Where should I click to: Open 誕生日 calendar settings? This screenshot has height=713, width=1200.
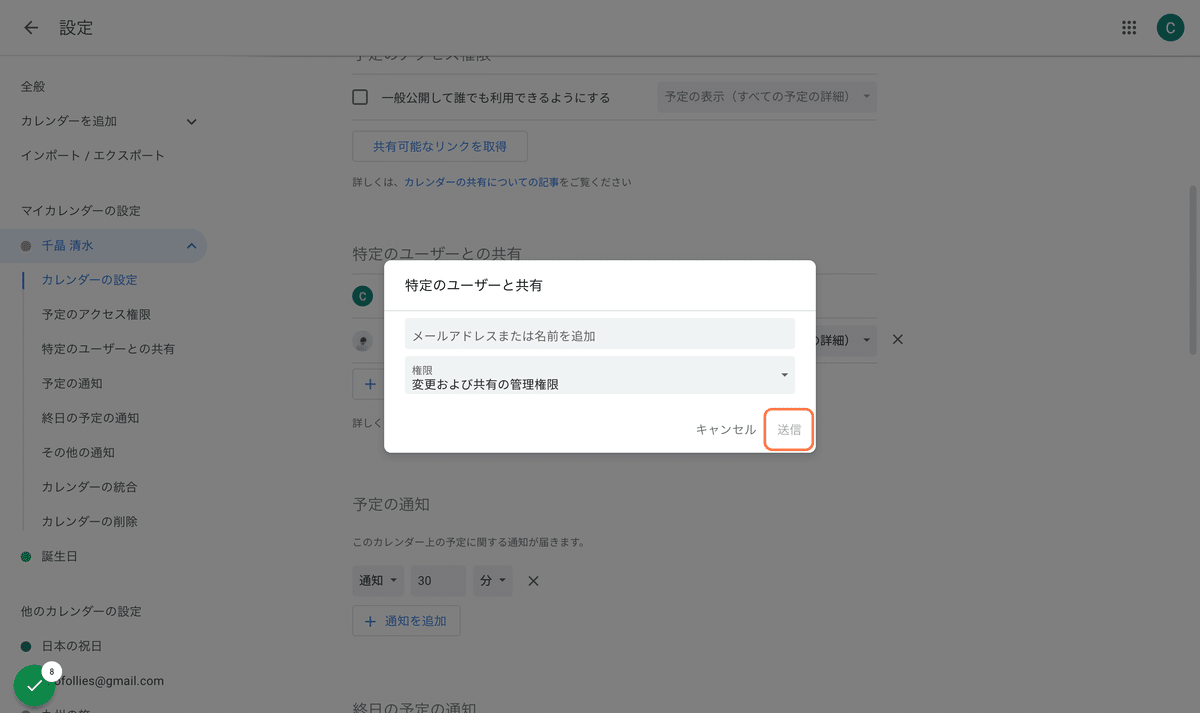59,557
